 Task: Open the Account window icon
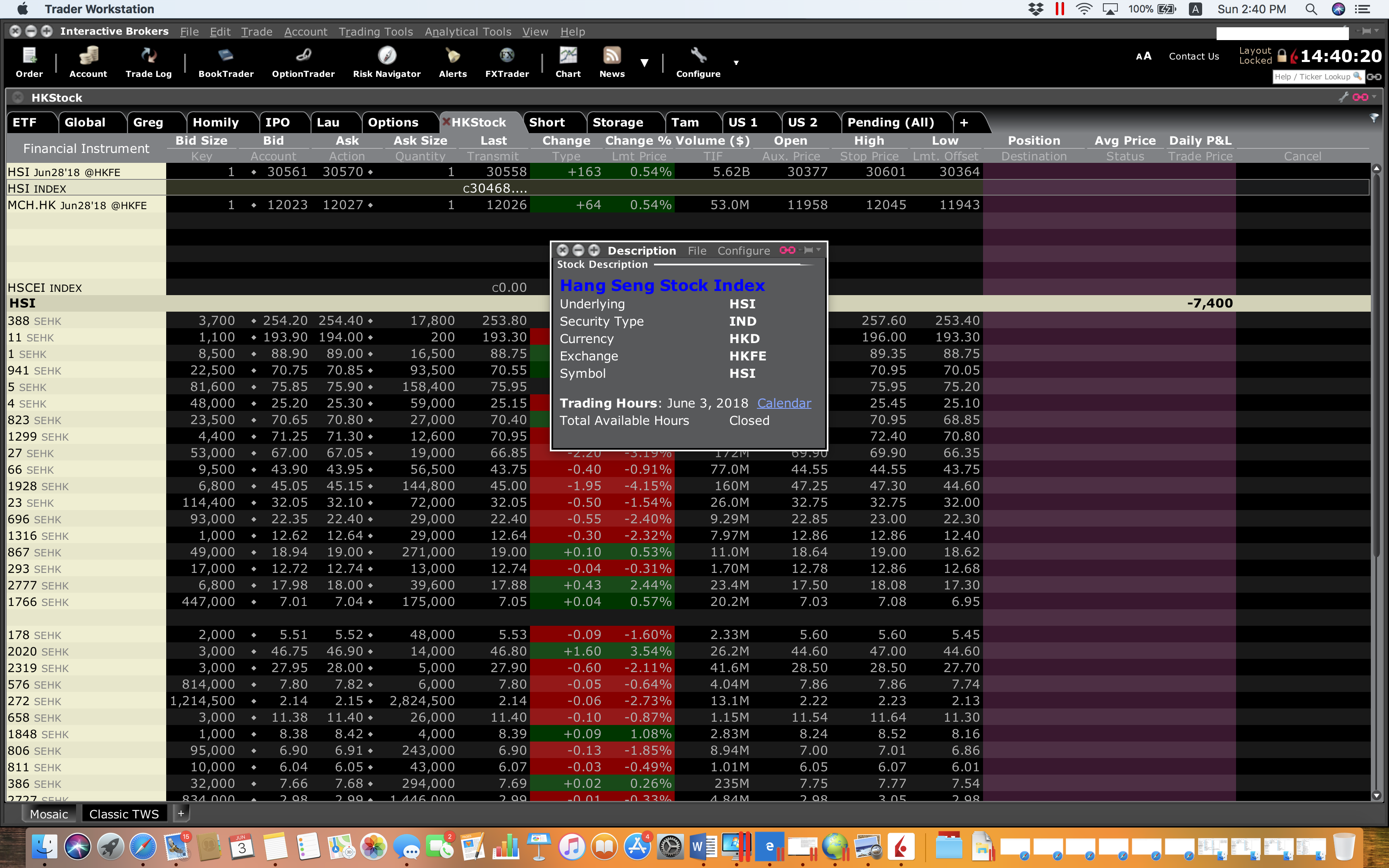pyautogui.click(x=88, y=62)
